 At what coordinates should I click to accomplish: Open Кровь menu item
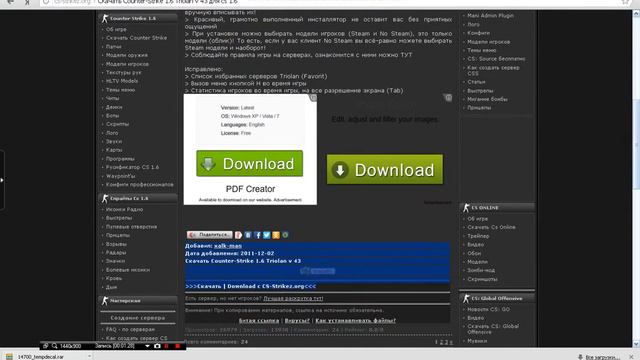113,278
